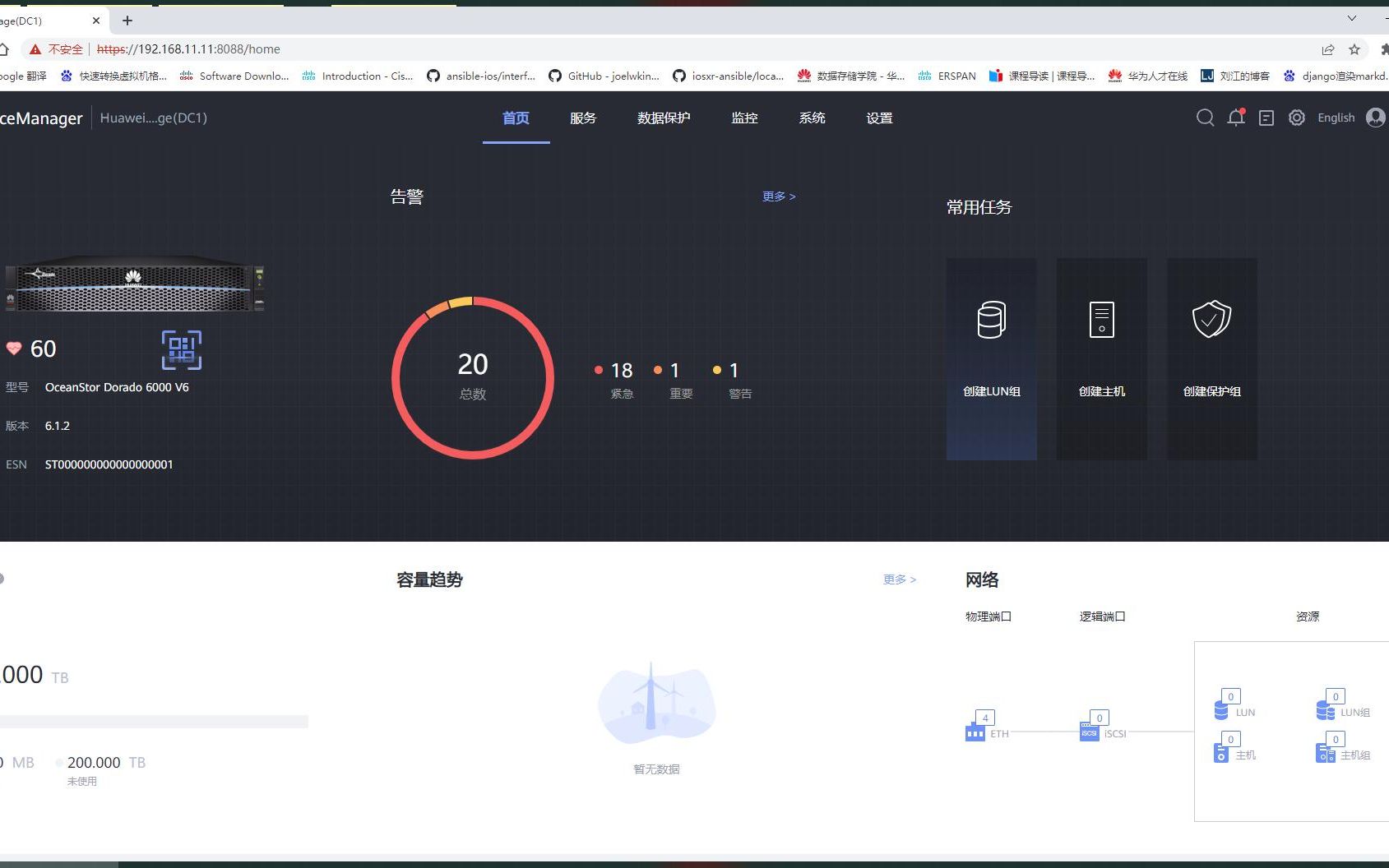The height and width of the screenshot is (868, 1389).
Task: Click the LUN resource icon
Action: coord(1222,709)
